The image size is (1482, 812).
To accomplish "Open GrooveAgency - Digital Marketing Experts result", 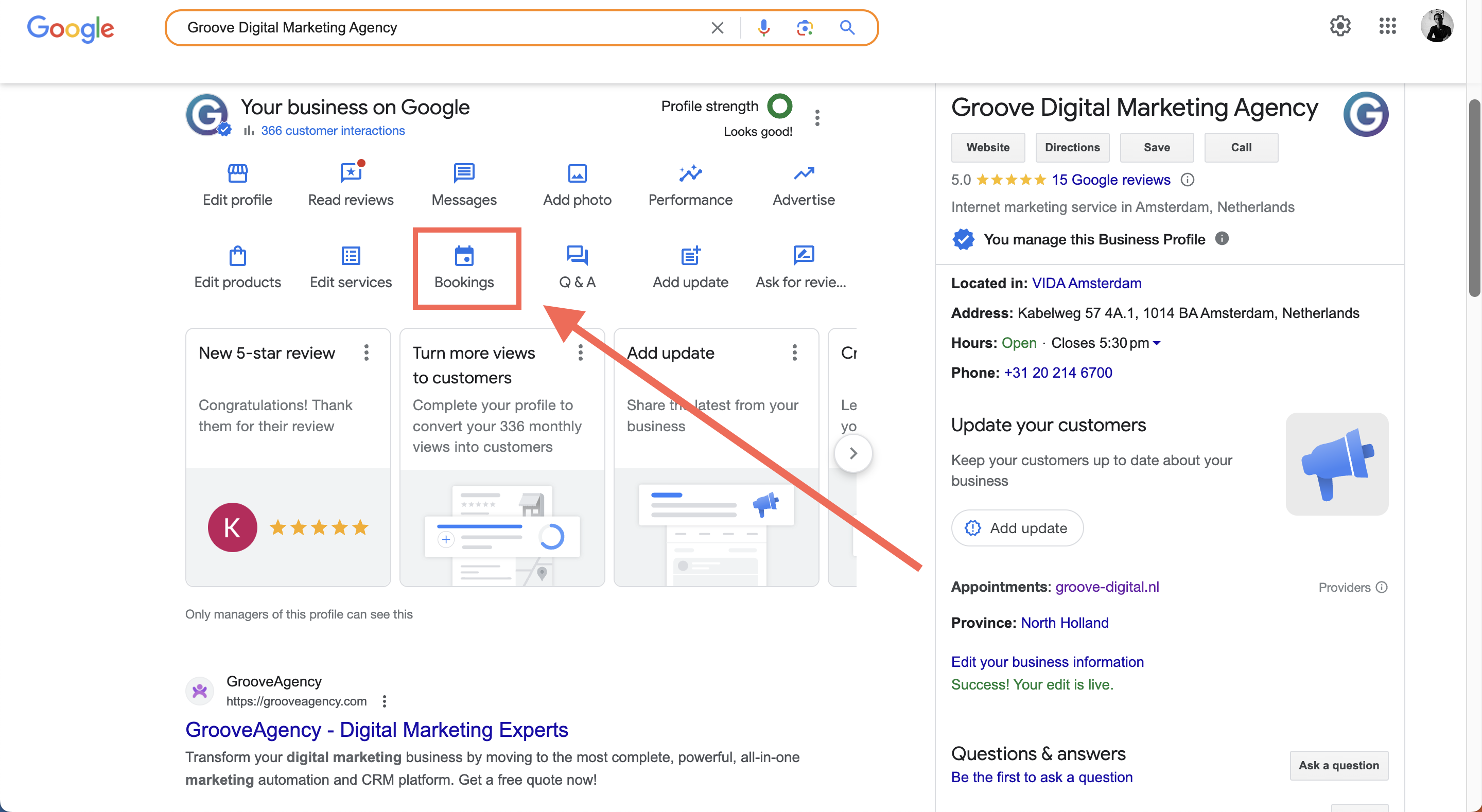I will [x=376, y=730].
